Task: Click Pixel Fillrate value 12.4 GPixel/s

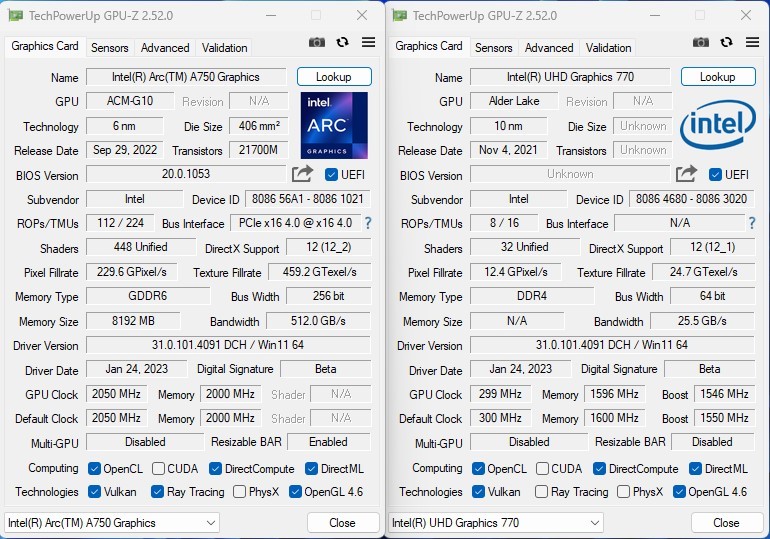Action: tap(516, 272)
